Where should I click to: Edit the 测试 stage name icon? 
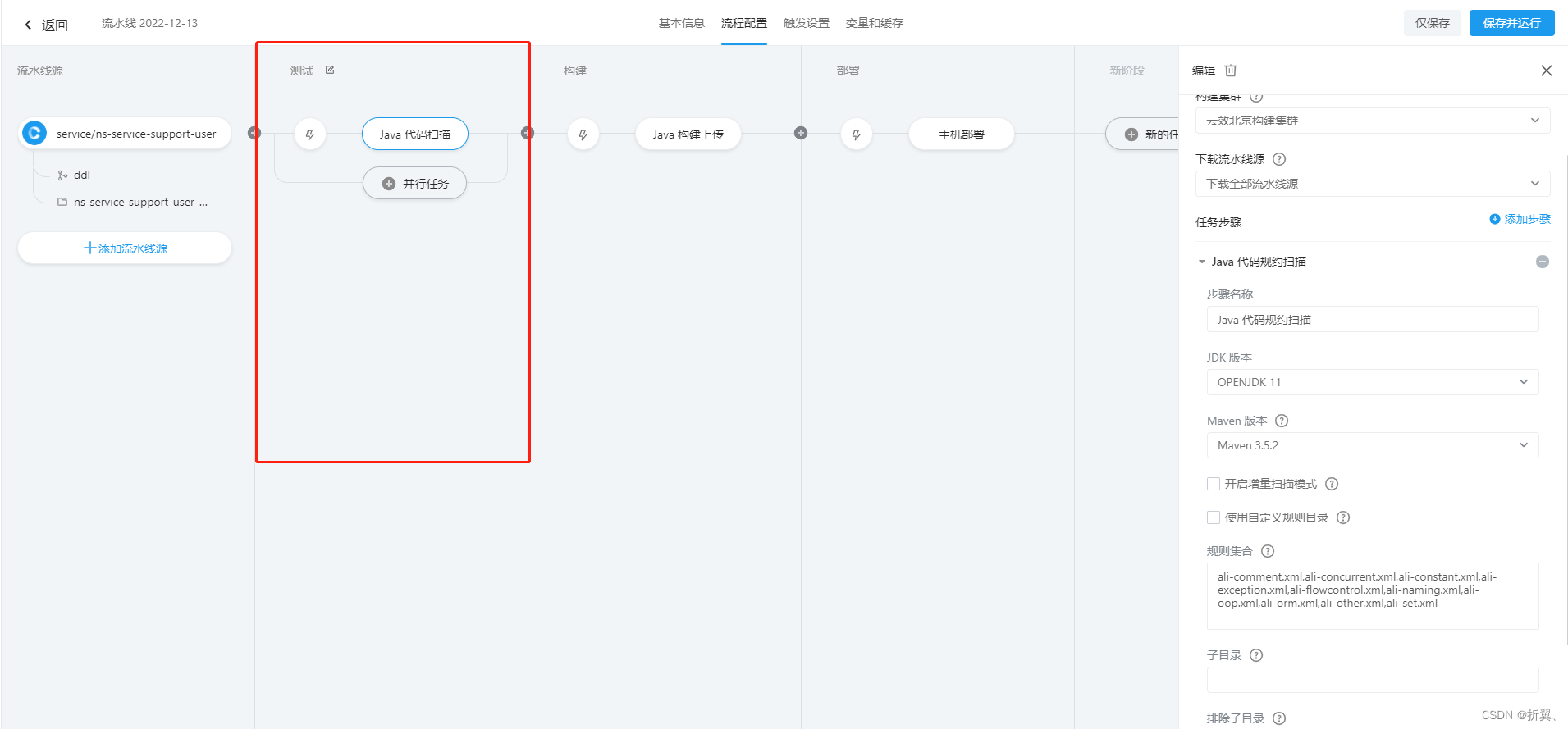[x=330, y=70]
